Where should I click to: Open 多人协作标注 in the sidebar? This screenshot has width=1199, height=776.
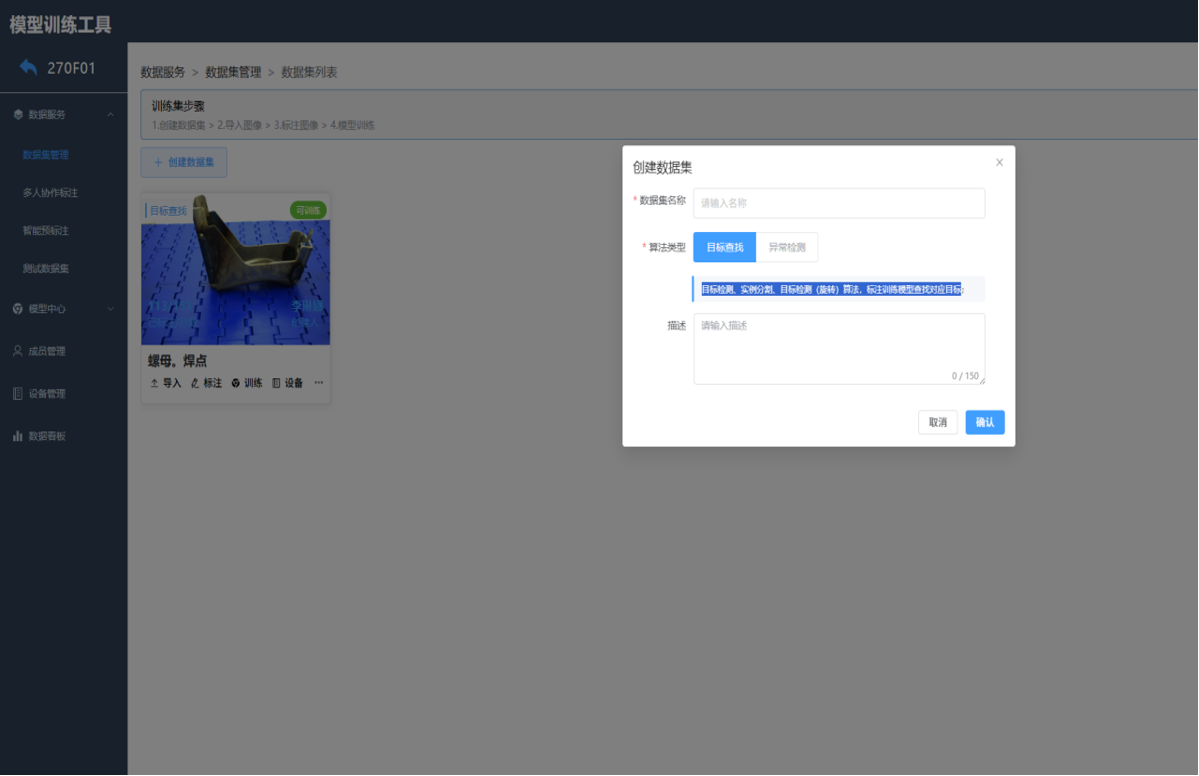pyautogui.click(x=50, y=193)
